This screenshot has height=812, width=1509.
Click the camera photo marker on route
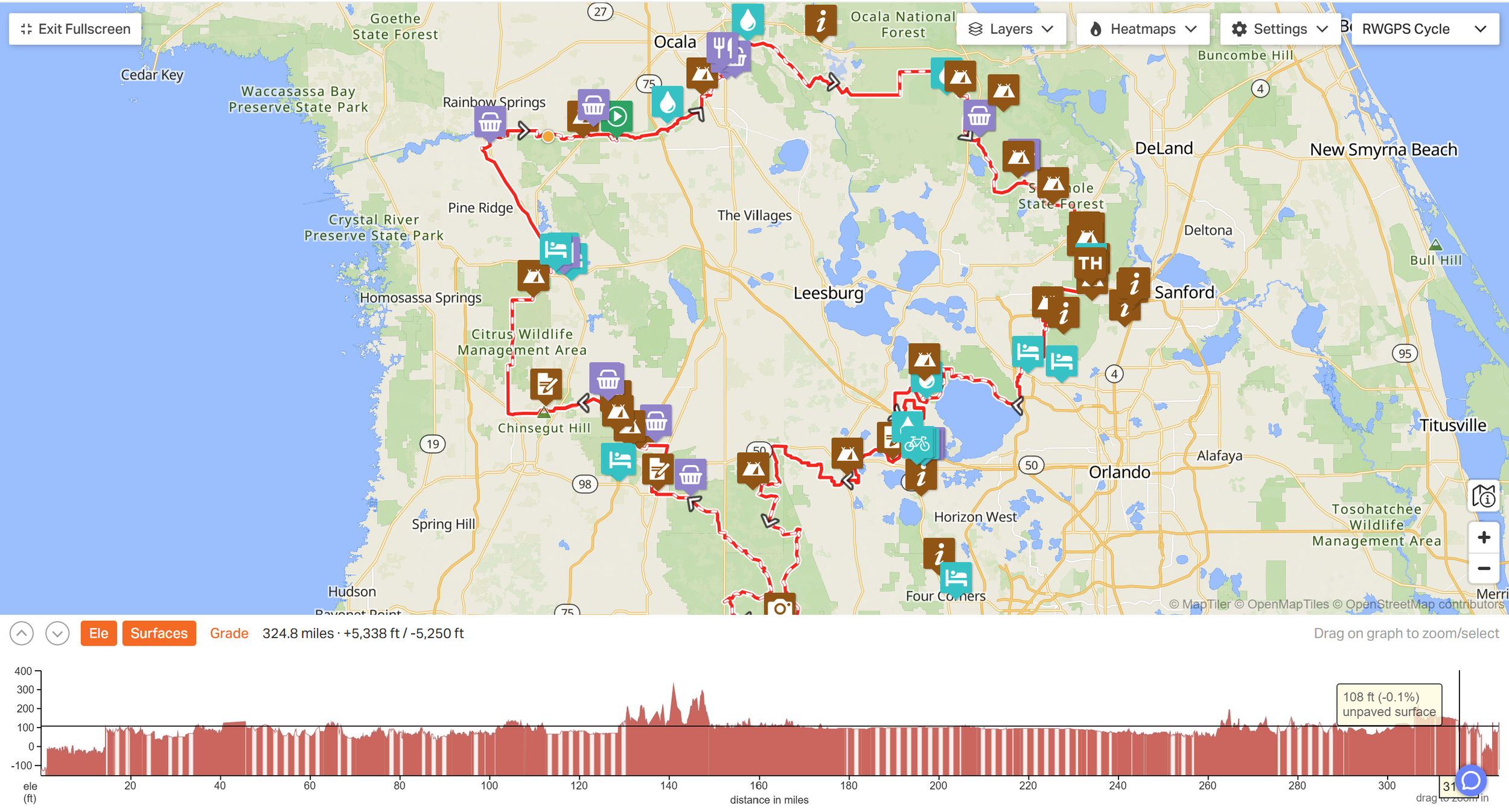(x=779, y=606)
